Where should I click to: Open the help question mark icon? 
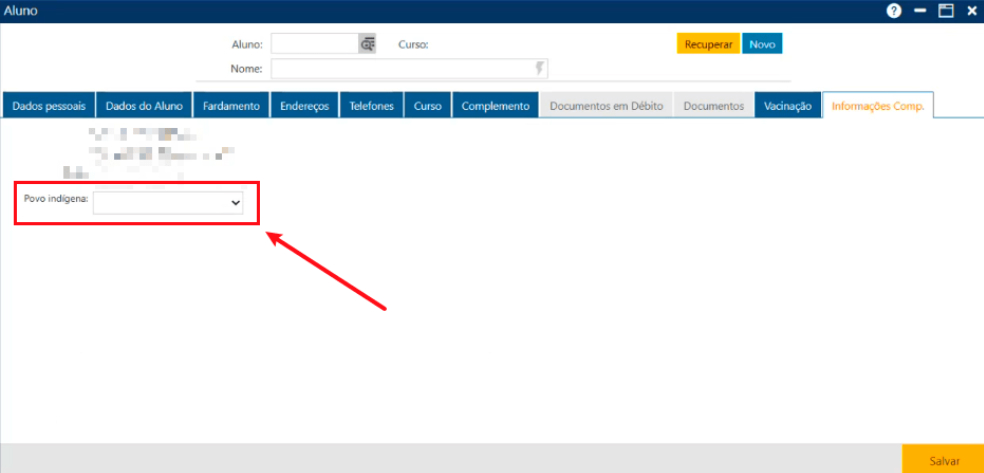coord(894,11)
